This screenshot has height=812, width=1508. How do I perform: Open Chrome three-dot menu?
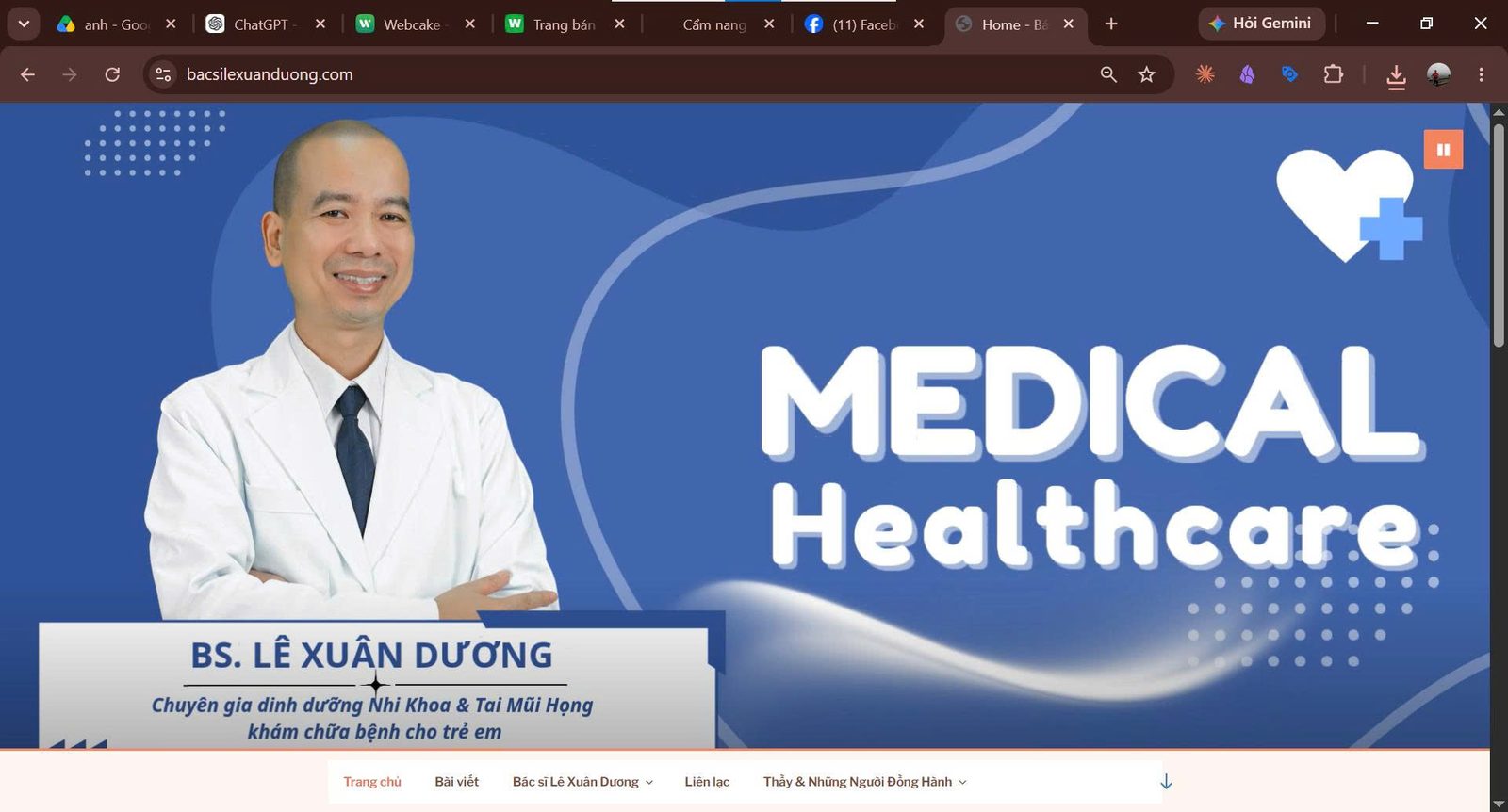point(1481,74)
